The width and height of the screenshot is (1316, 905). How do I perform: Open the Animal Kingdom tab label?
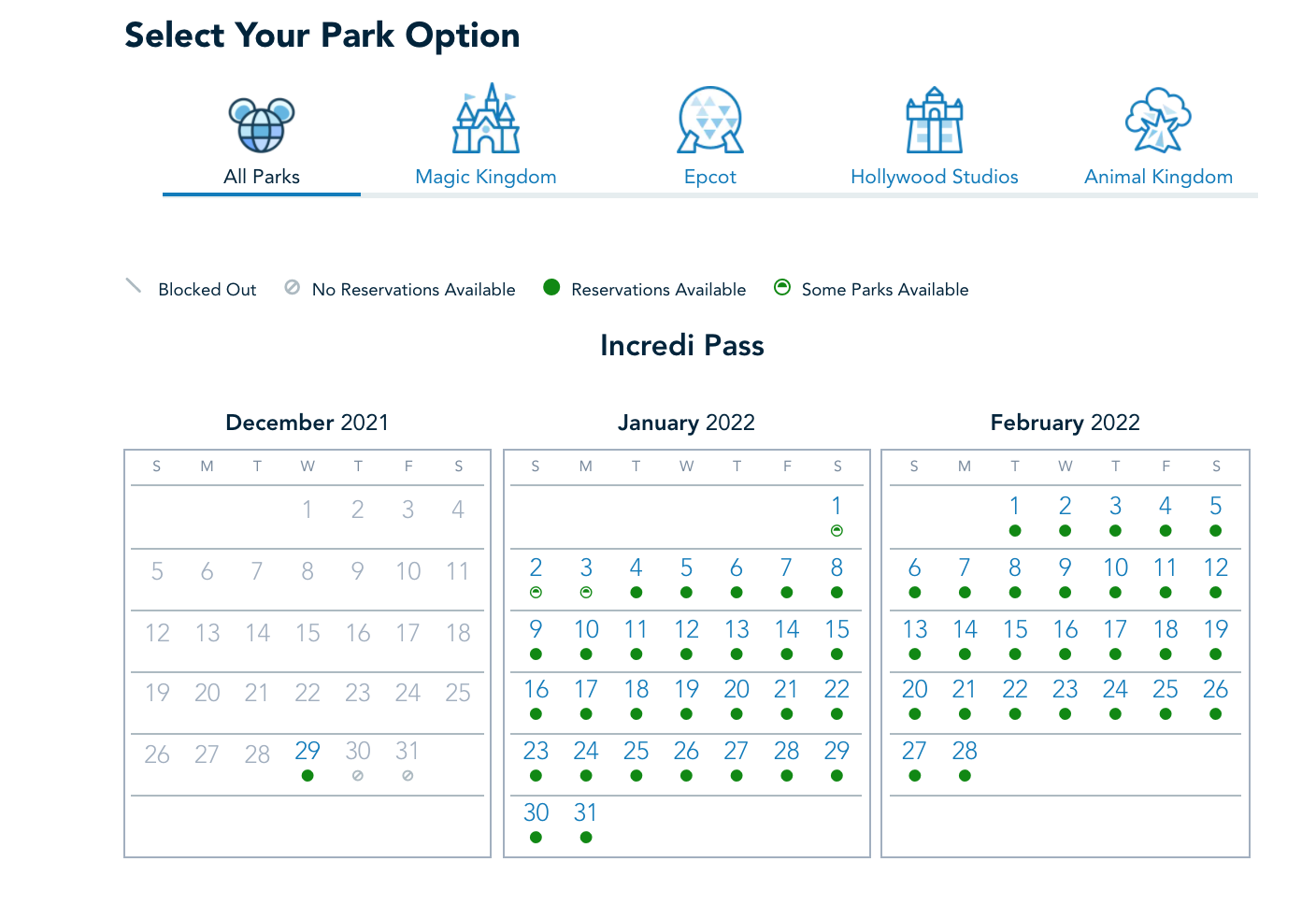point(1158,177)
